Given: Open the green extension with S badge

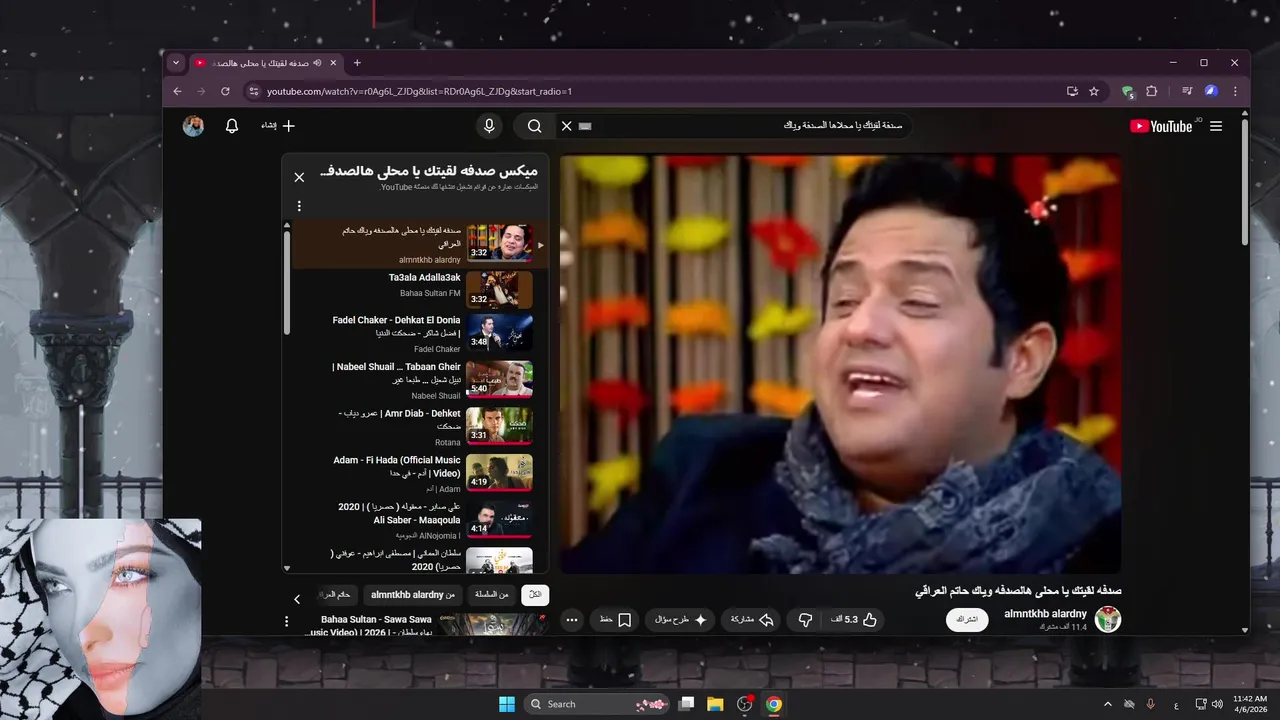Looking at the screenshot, I should [x=1128, y=91].
